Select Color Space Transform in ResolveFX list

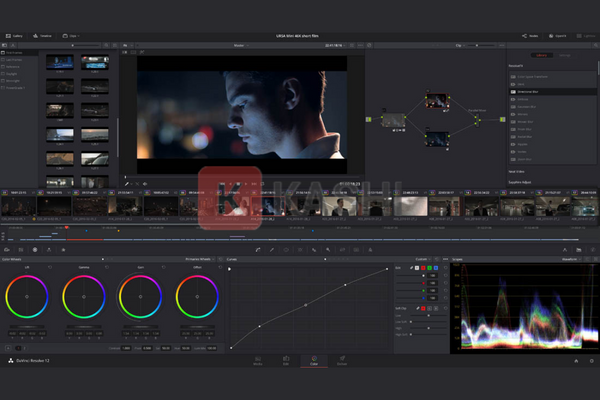click(553, 77)
